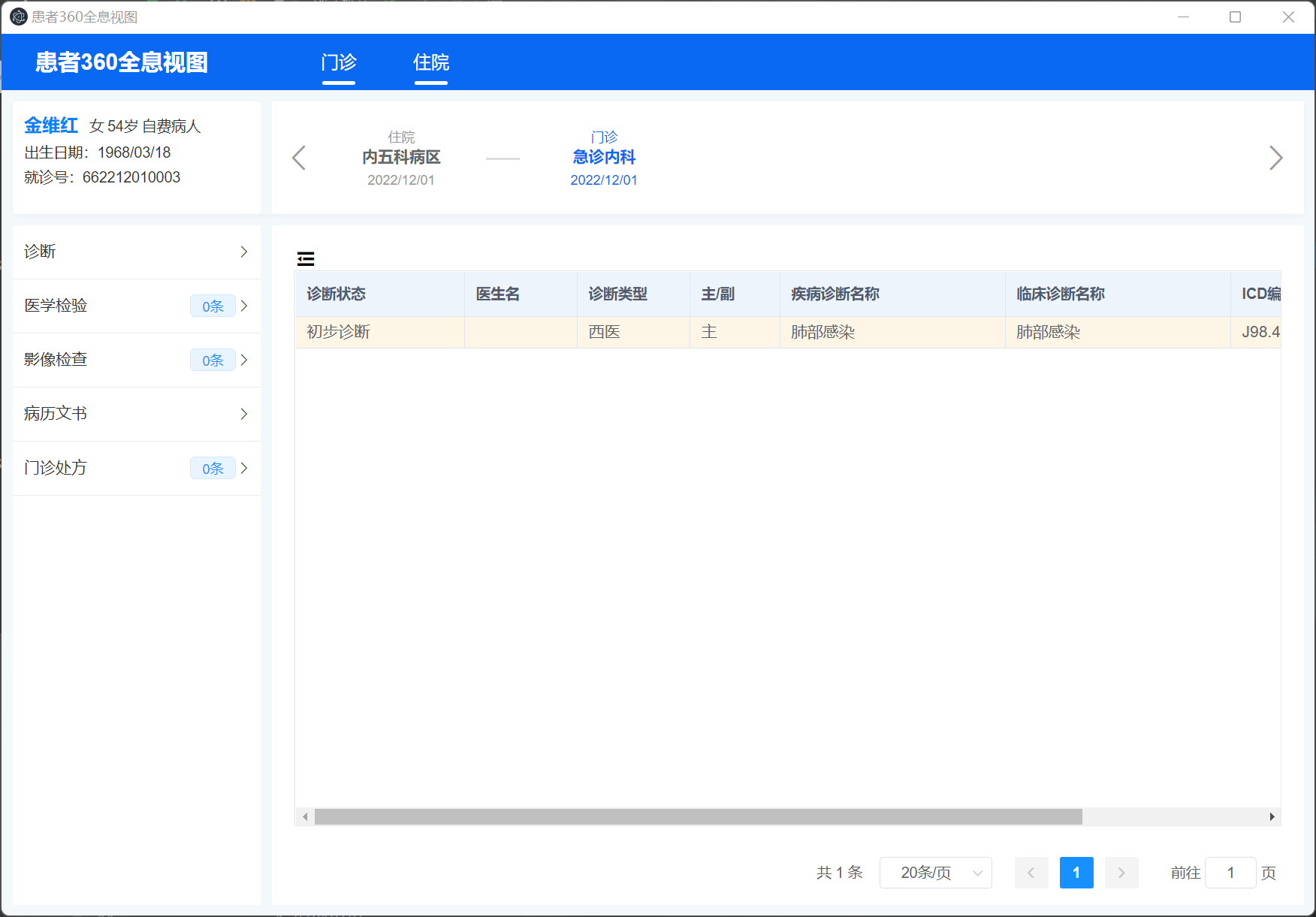The image size is (1316, 917).
Task: Click the next visit right arrow
Action: 1275,158
